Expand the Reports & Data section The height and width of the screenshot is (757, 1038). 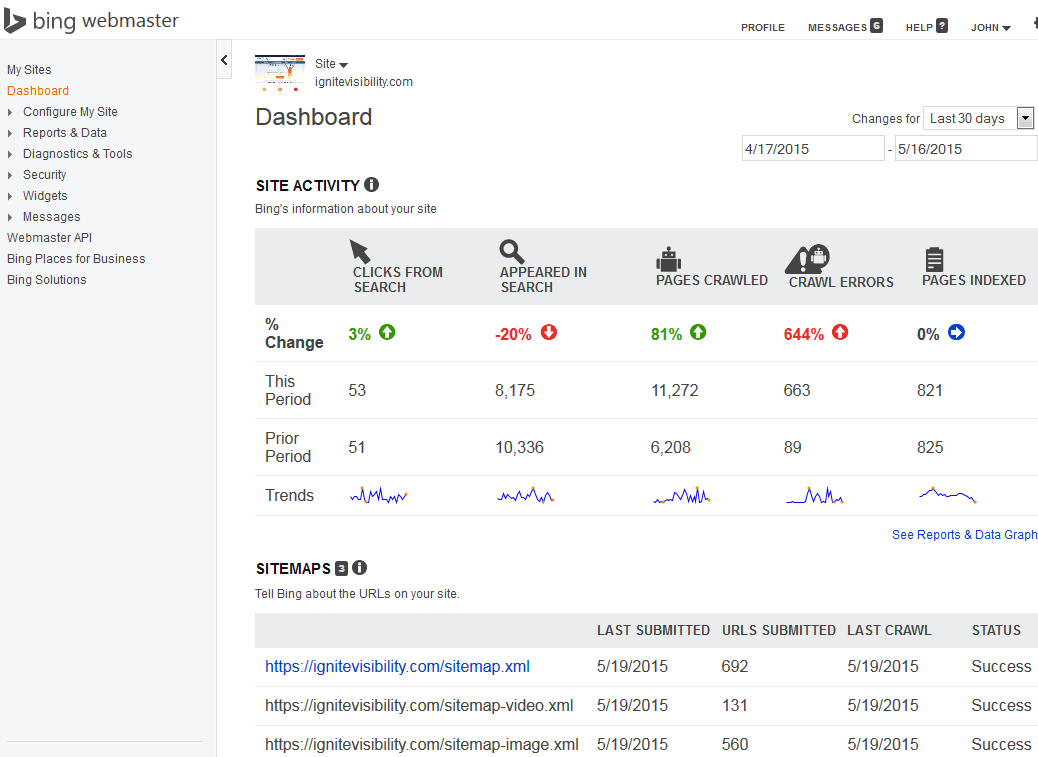[x=10, y=134]
